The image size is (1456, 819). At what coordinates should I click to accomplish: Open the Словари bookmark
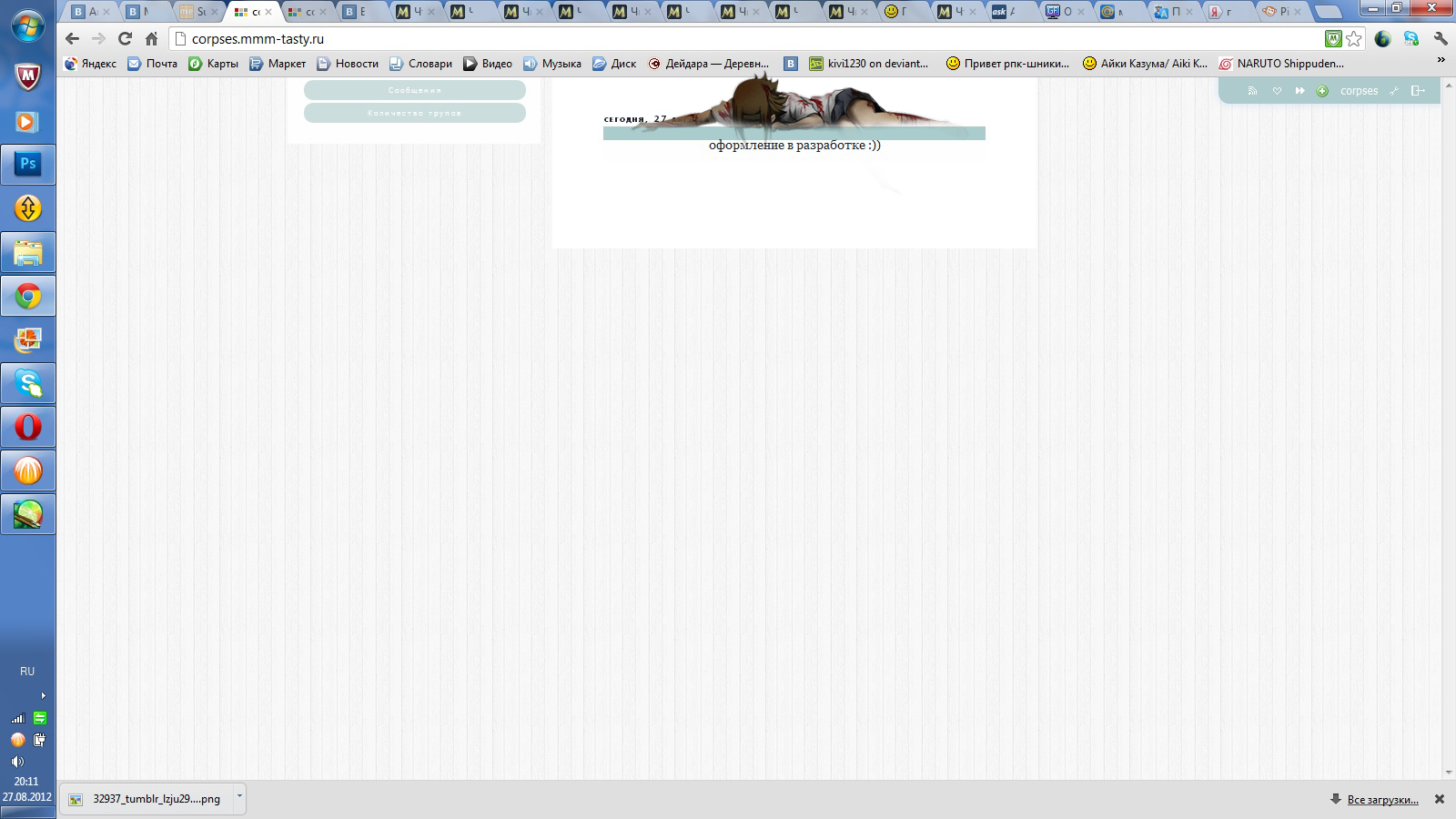(x=420, y=64)
